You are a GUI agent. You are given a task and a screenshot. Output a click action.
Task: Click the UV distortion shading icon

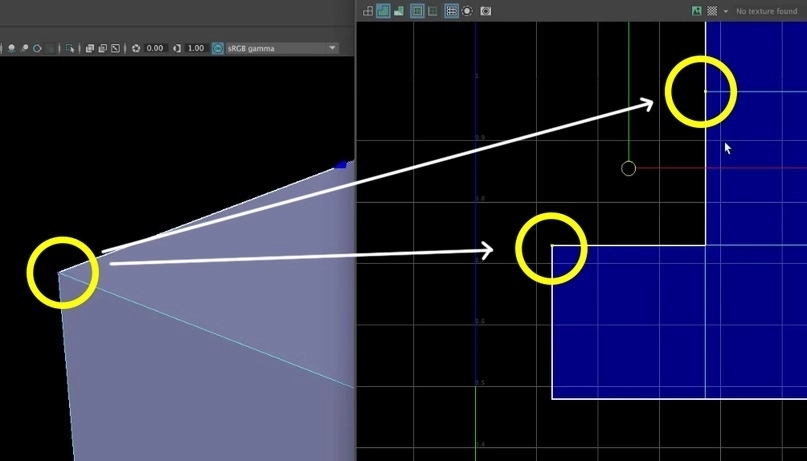[x=399, y=11]
